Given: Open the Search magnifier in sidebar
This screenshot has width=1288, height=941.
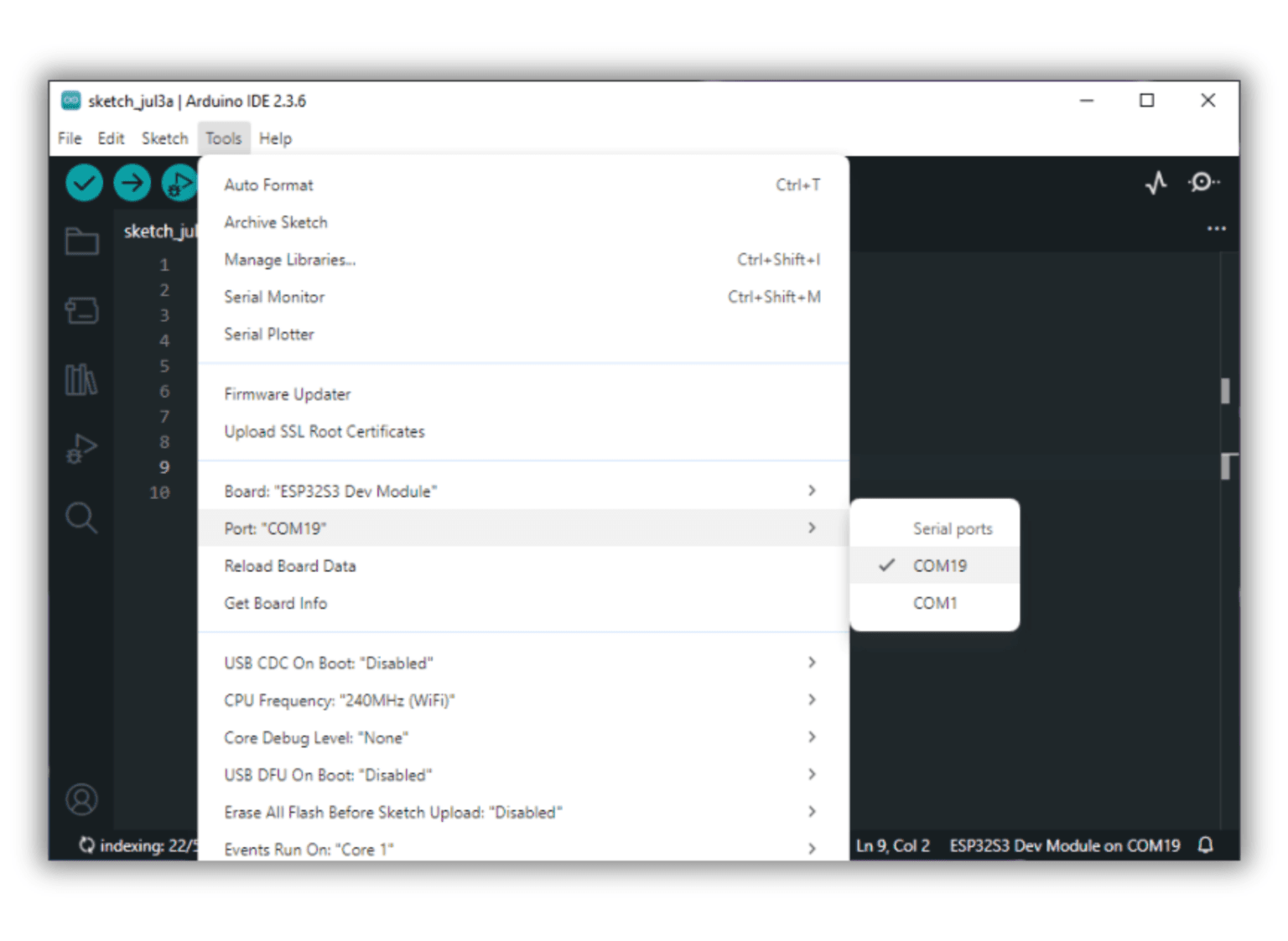Looking at the screenshot, I should pos(81,517).
